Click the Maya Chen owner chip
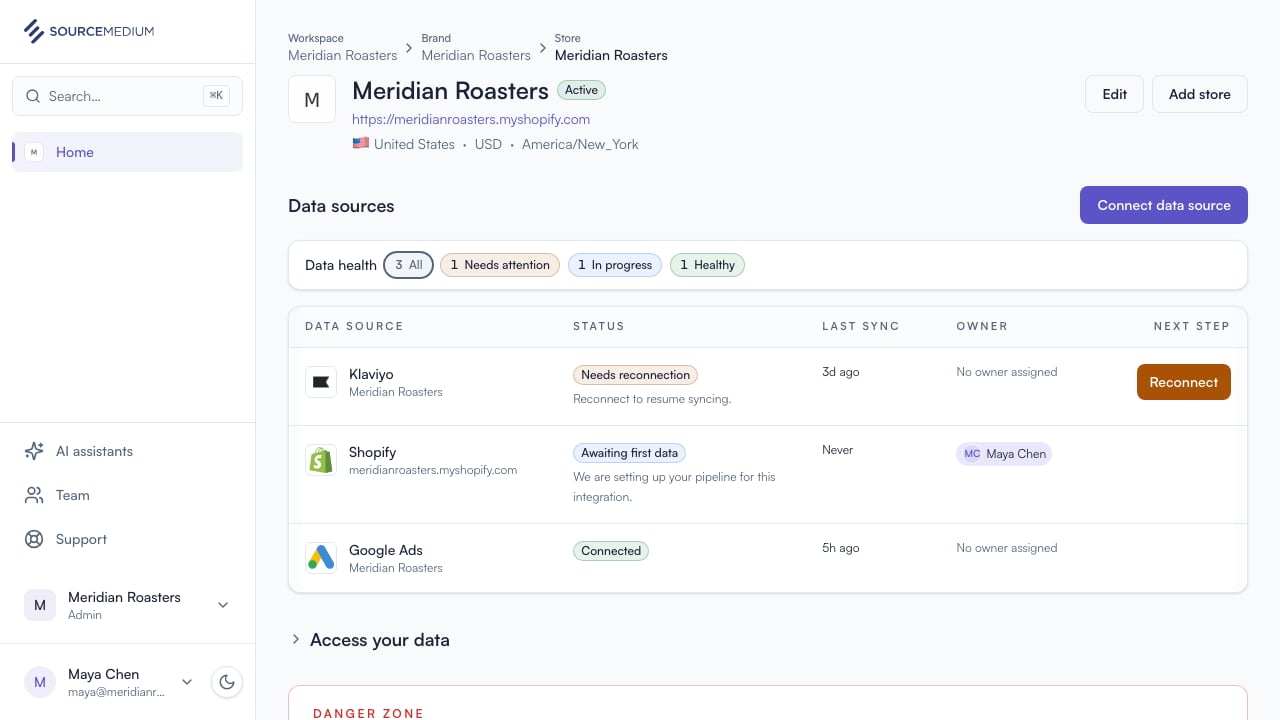Image resolution: width=1280 pixels, height=720 pixels. [x=1004, y=454]
